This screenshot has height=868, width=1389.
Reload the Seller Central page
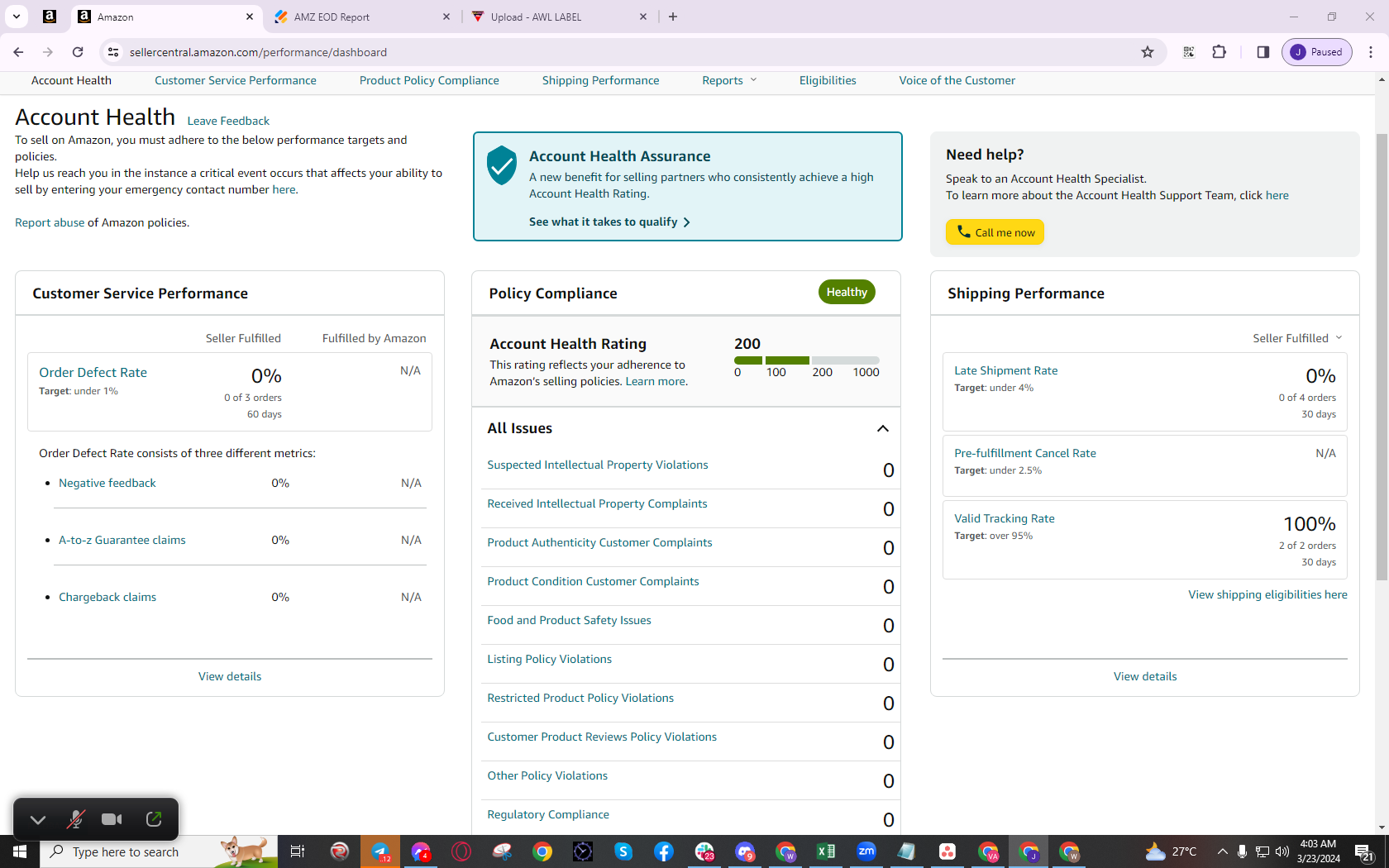(x=78, y=52)
